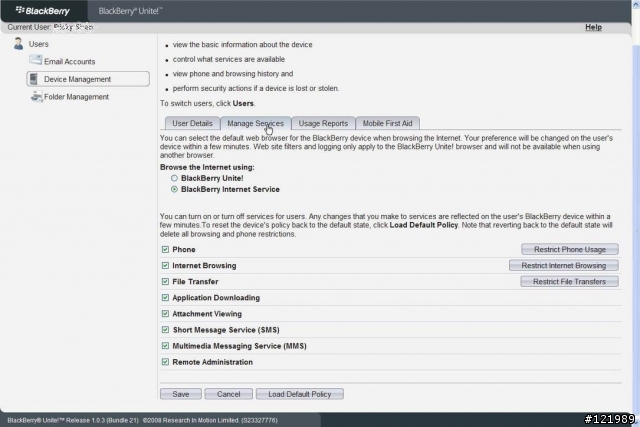640x427 pixels.
Task: Click Restrict Phone Usage button
Action: [x=570, y=249]
